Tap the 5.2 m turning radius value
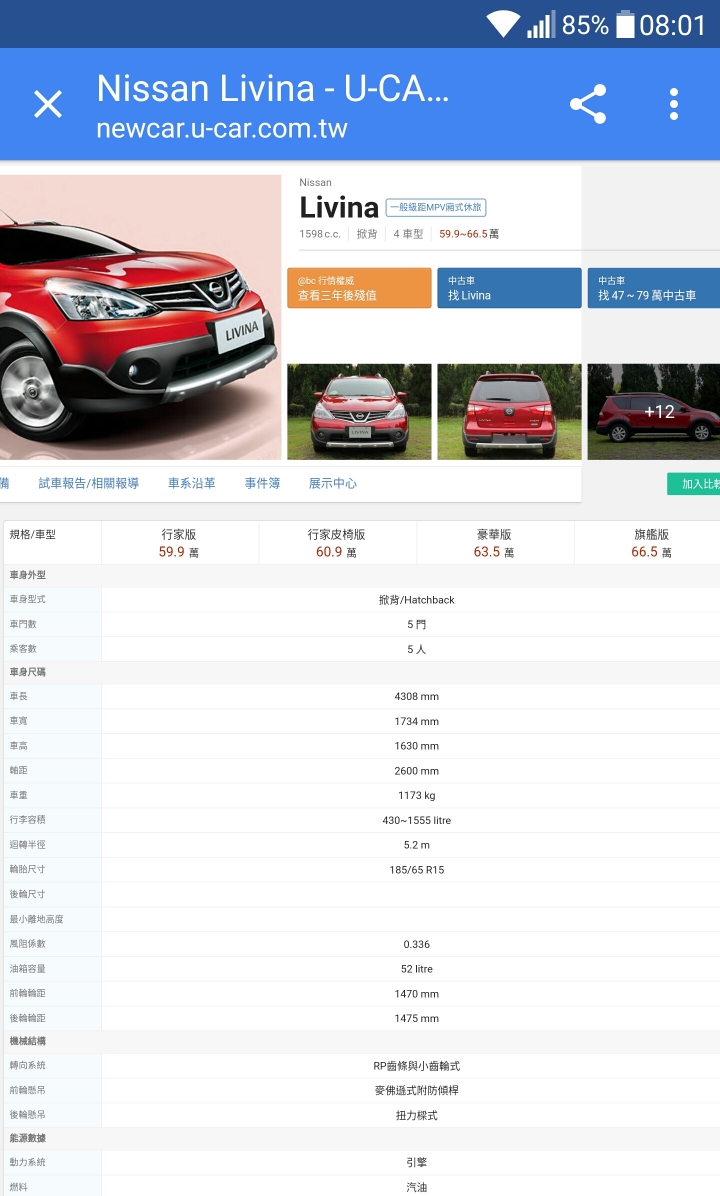The width and height of the screenshot is (720, 1196). pos(416,845)
